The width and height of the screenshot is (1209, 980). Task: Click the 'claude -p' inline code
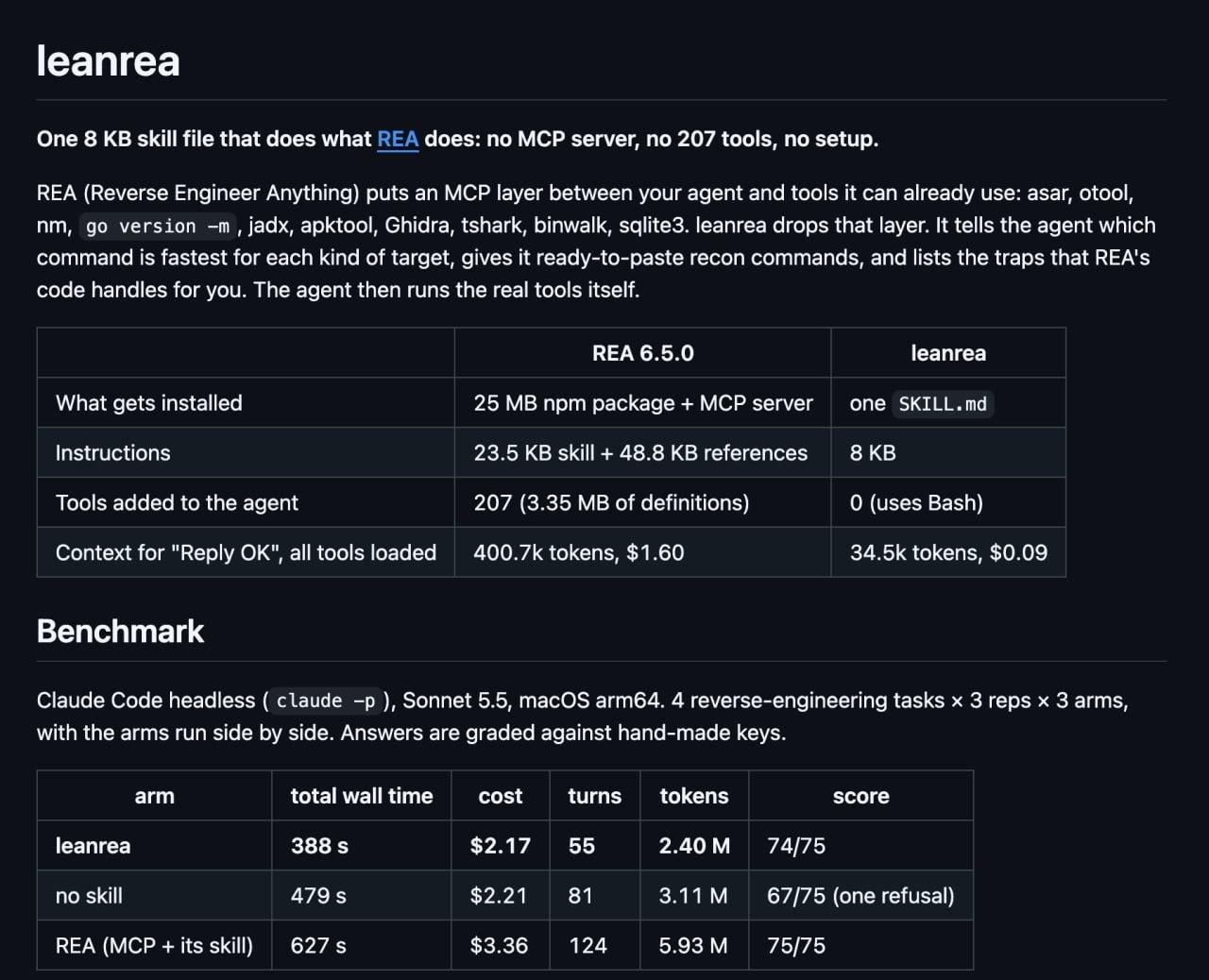[326, 701]
